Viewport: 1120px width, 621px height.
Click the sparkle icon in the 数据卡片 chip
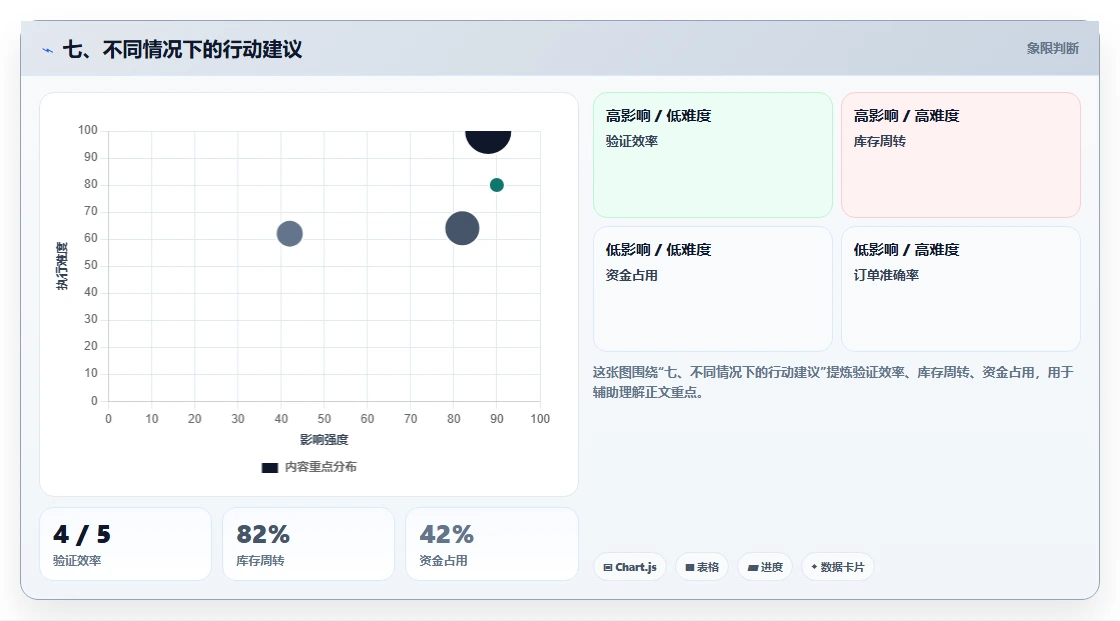click(x=814, y=567)
